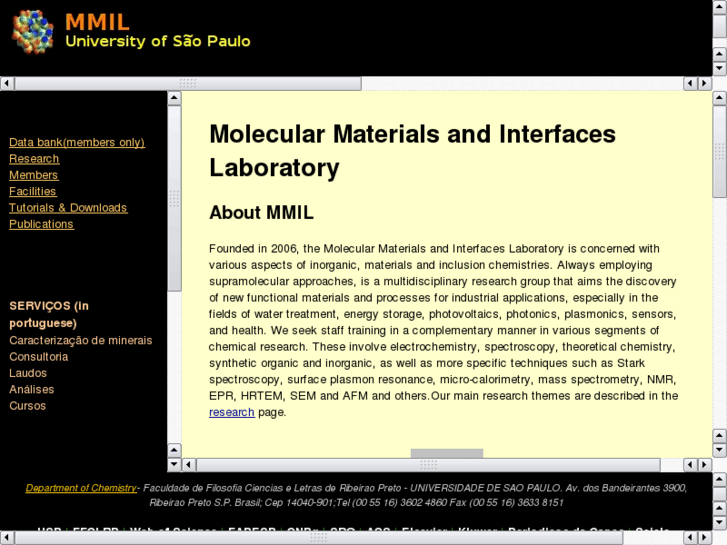Click the scroll-down arrow of main content vertical scrollbar
Viewport: 727px width, 545px height.
point(720,450)
